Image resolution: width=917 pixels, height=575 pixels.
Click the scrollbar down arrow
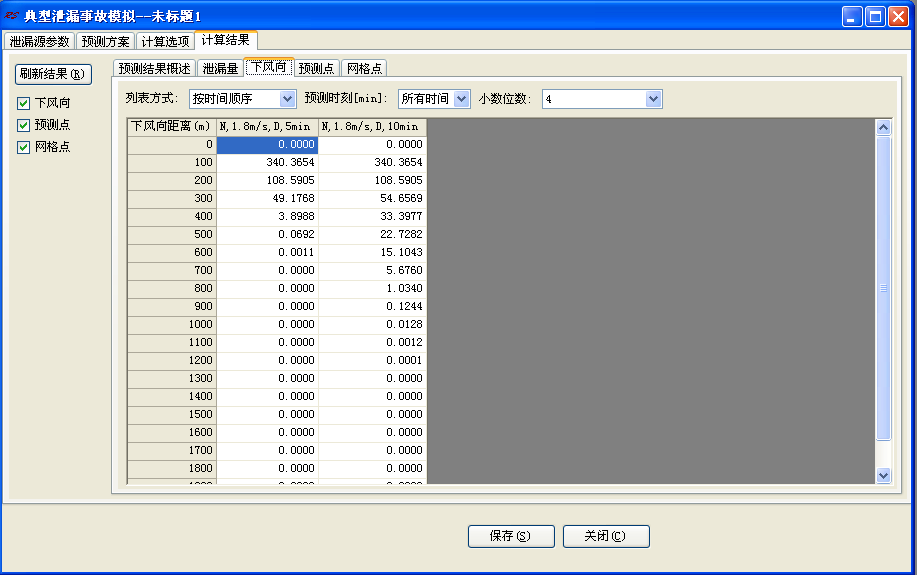pos(884,476)
